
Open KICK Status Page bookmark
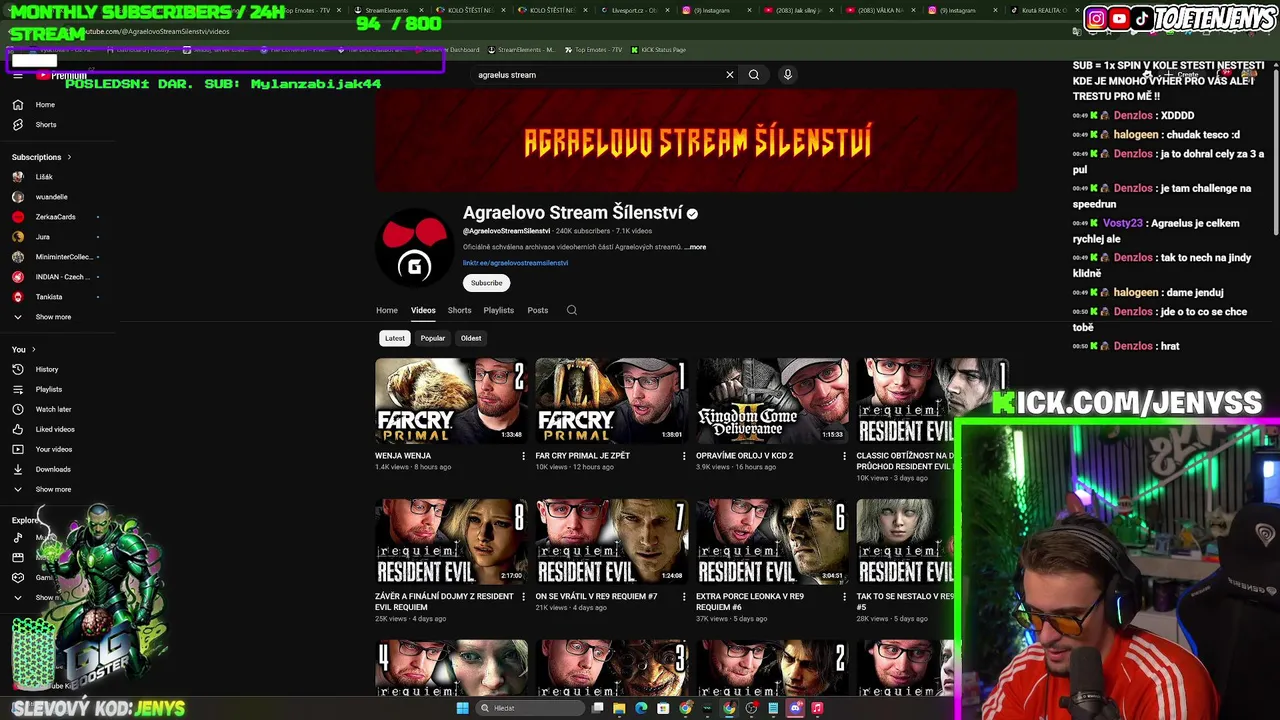click(x=657, y=50)
